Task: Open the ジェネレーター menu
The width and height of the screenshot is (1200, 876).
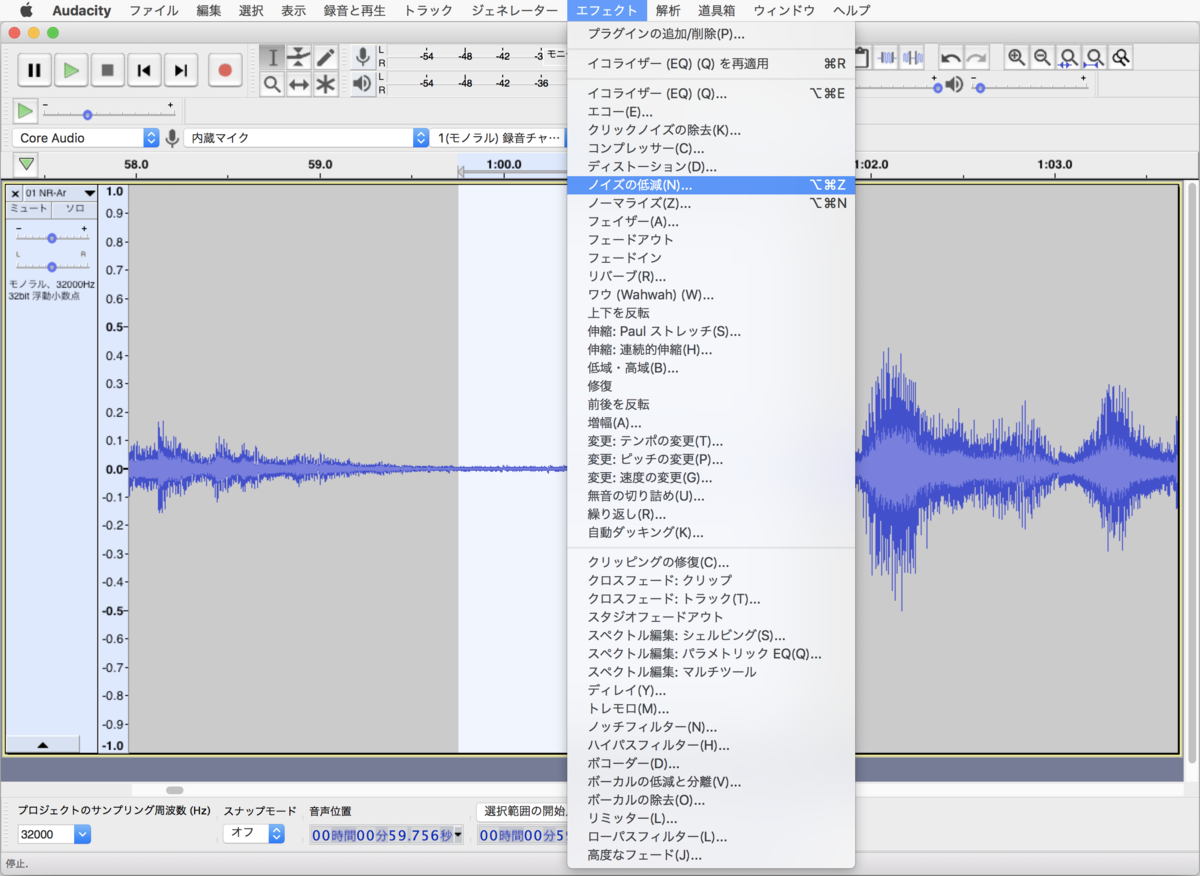Action: coord(515,11)
